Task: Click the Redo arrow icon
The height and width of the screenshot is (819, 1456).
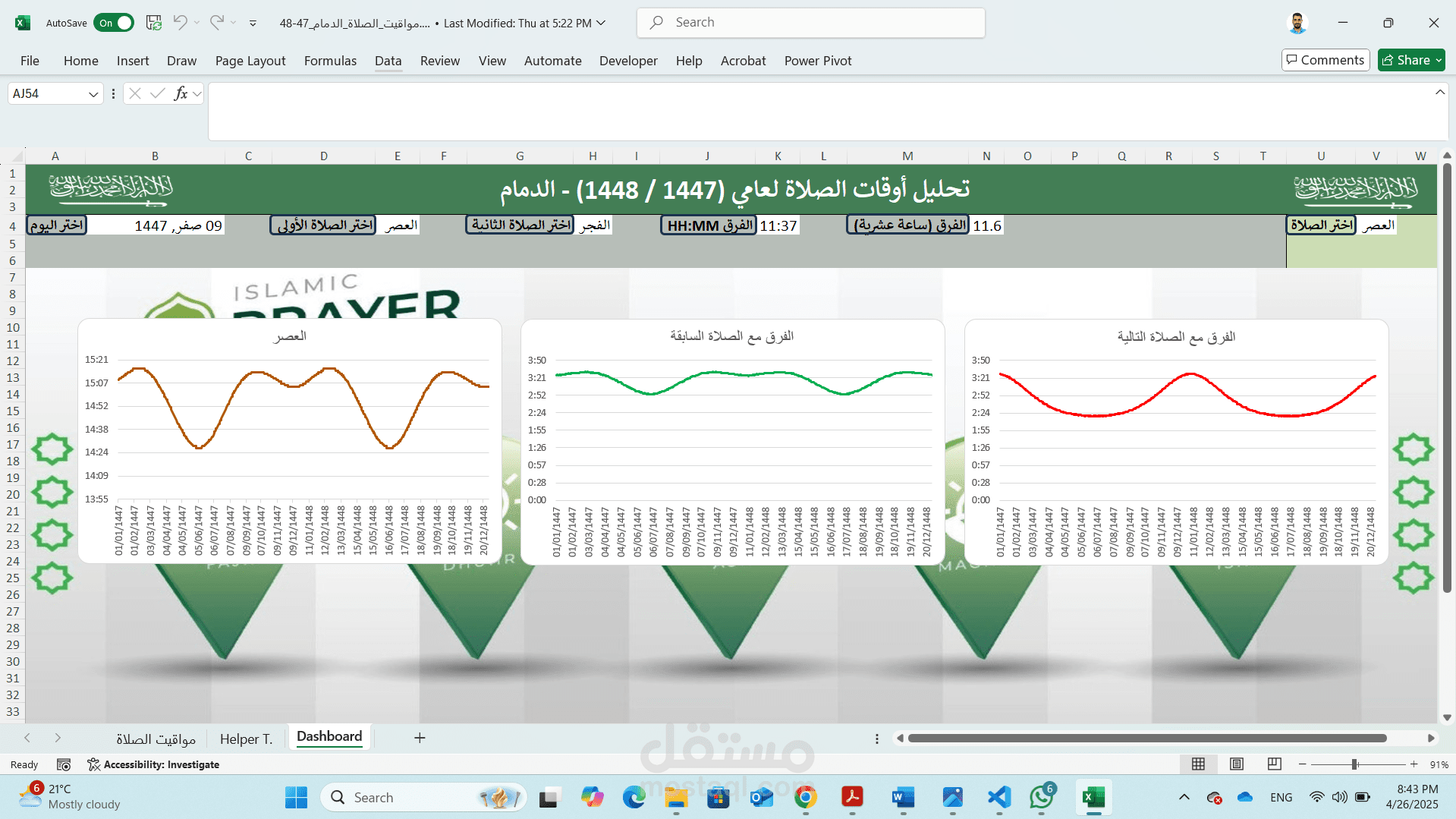Action: pyautogui.click(x=217, y=23)
